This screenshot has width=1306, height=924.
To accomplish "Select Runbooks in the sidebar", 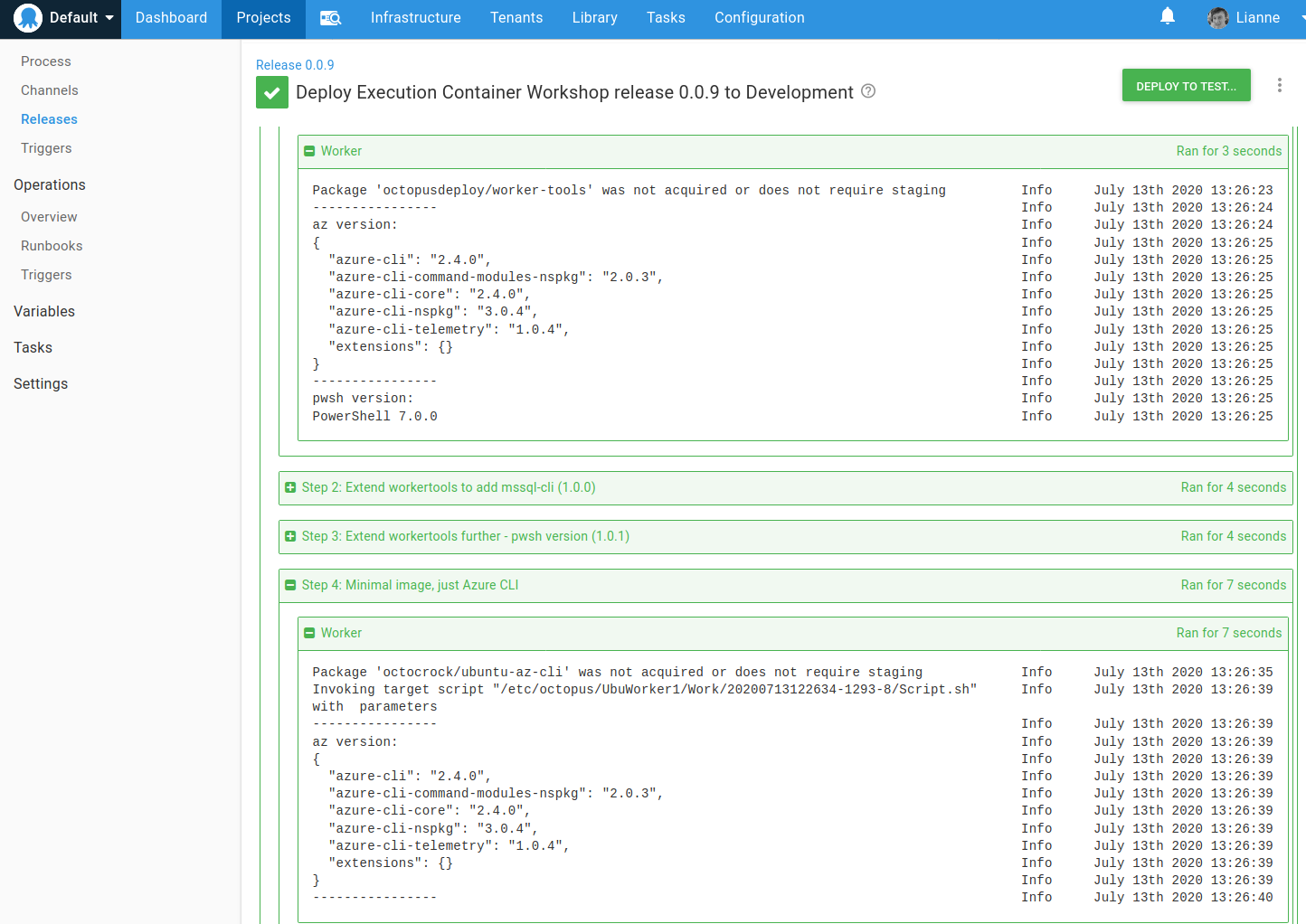I will (52, 246).
